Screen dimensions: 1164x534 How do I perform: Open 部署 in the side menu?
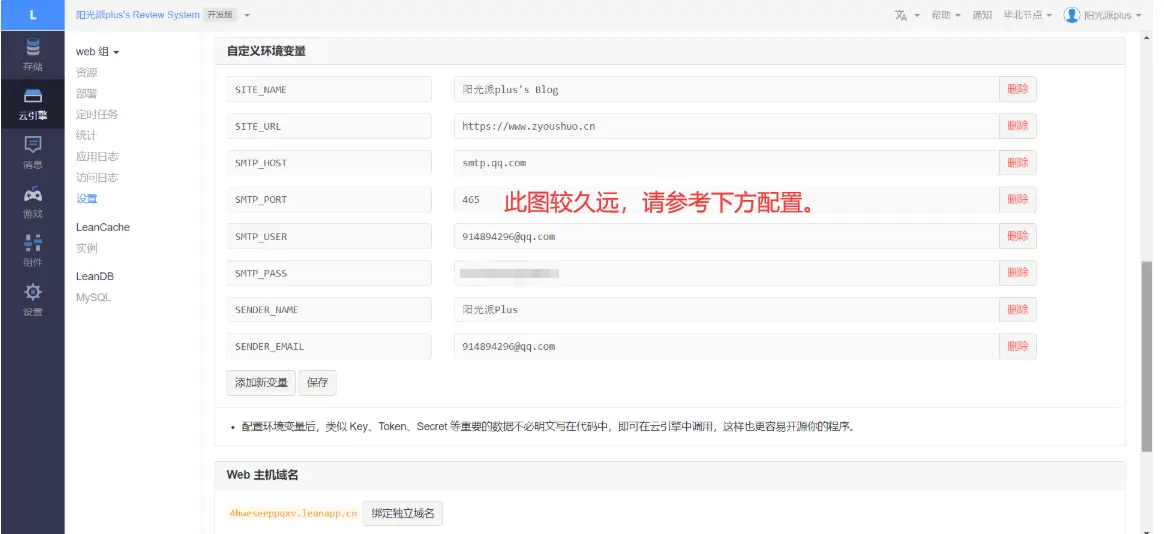(86, 93)
